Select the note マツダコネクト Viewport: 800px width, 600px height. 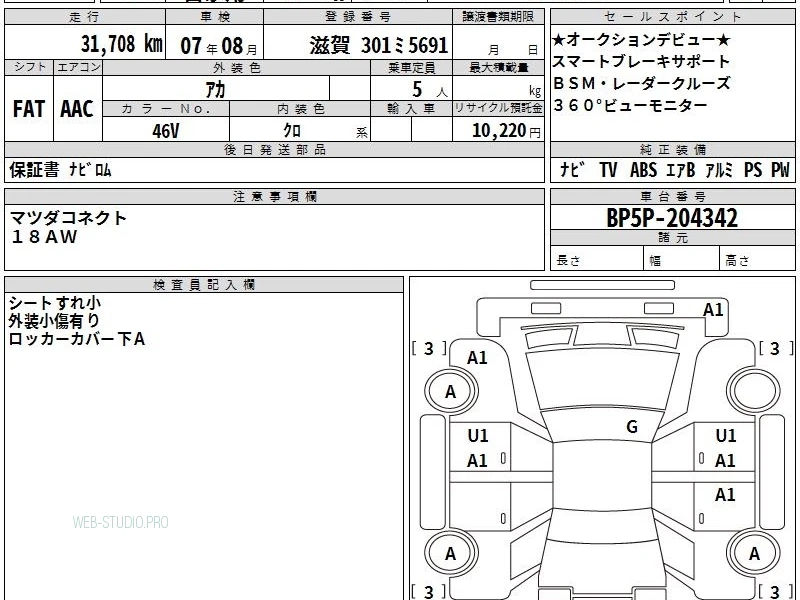point(68,218)
